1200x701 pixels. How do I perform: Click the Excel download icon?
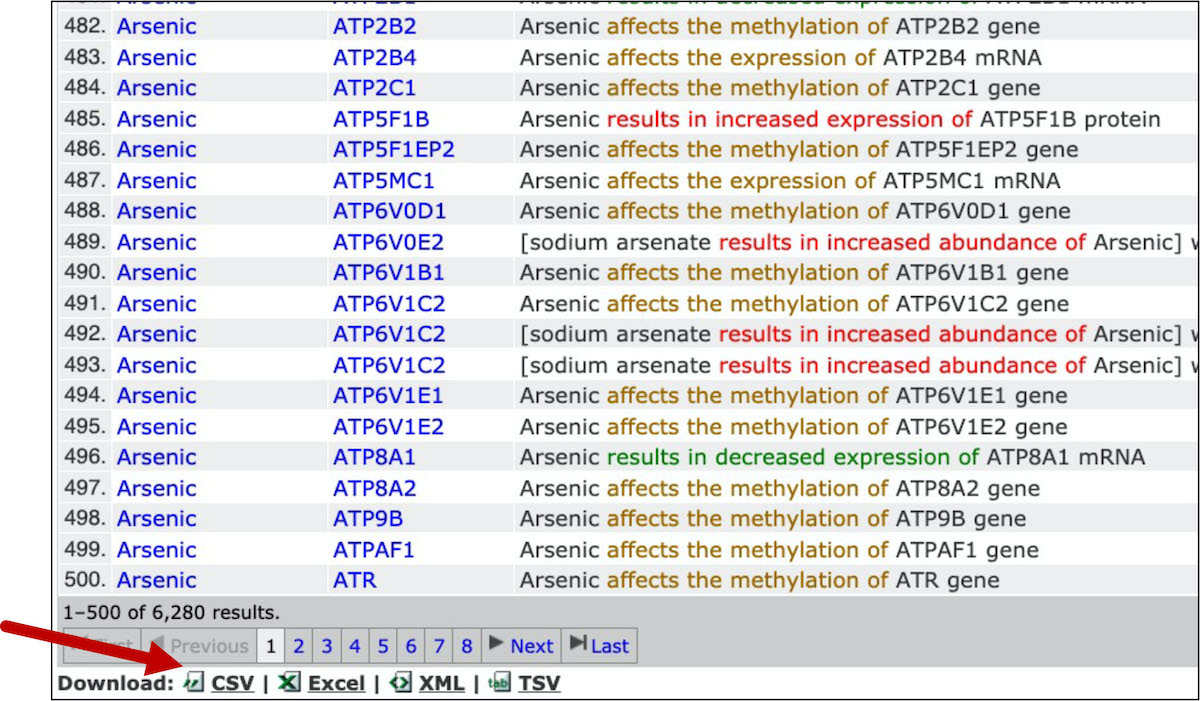[289, 683]
